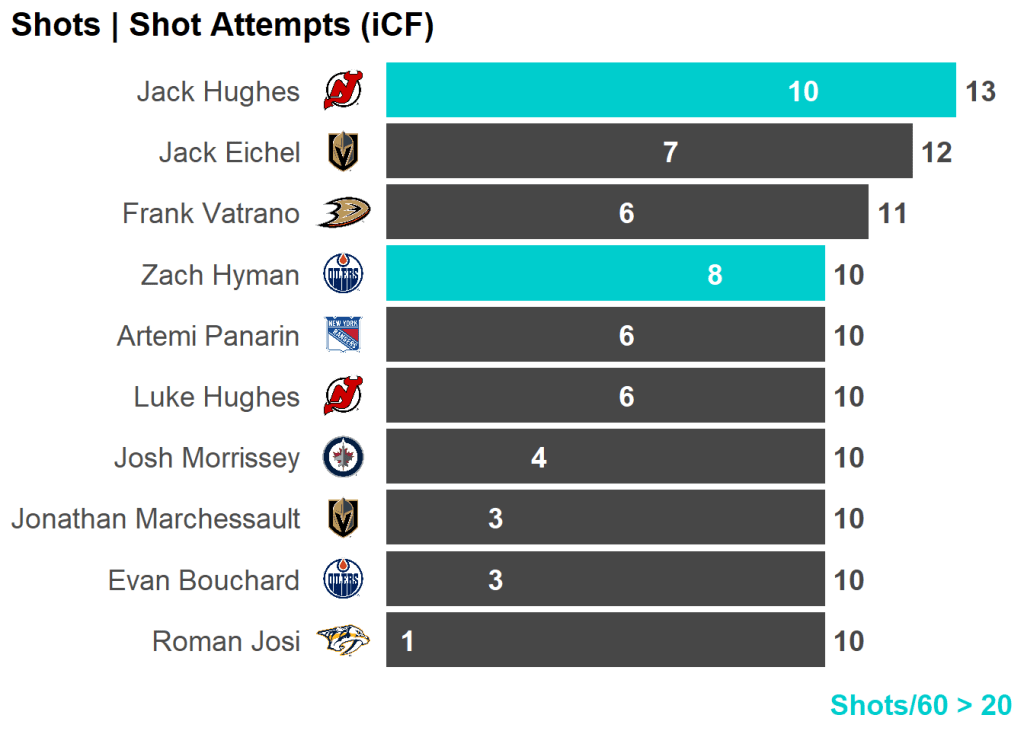This screenshot has height=731, width=1024.
Task: Select the Winnipeg Jets logo
Action: (343, 458)
